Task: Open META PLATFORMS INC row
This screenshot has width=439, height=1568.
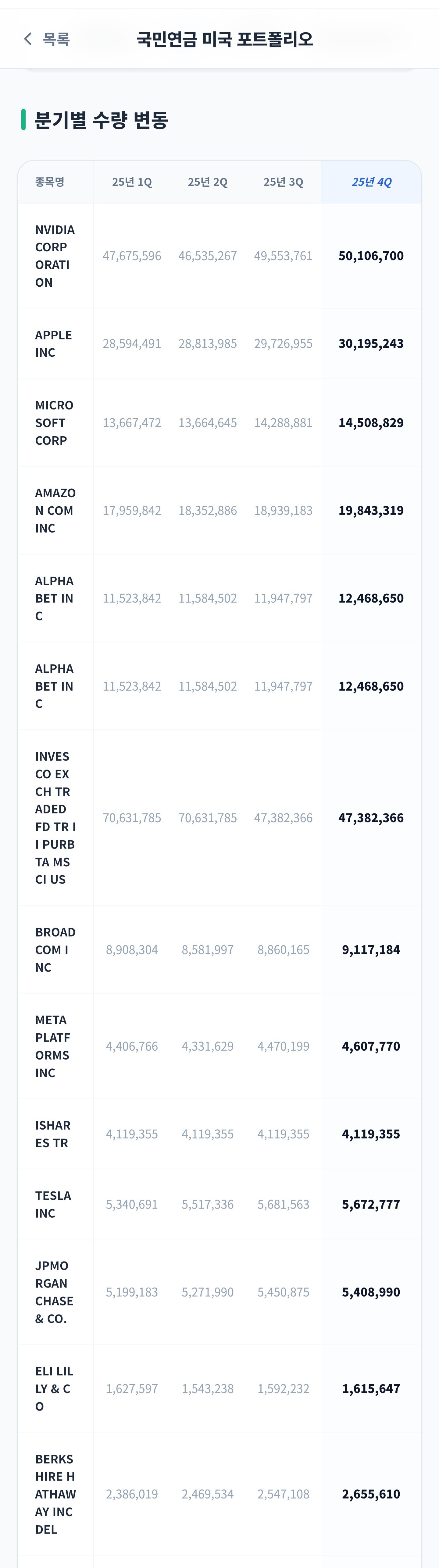Action: coord(220,1046)
